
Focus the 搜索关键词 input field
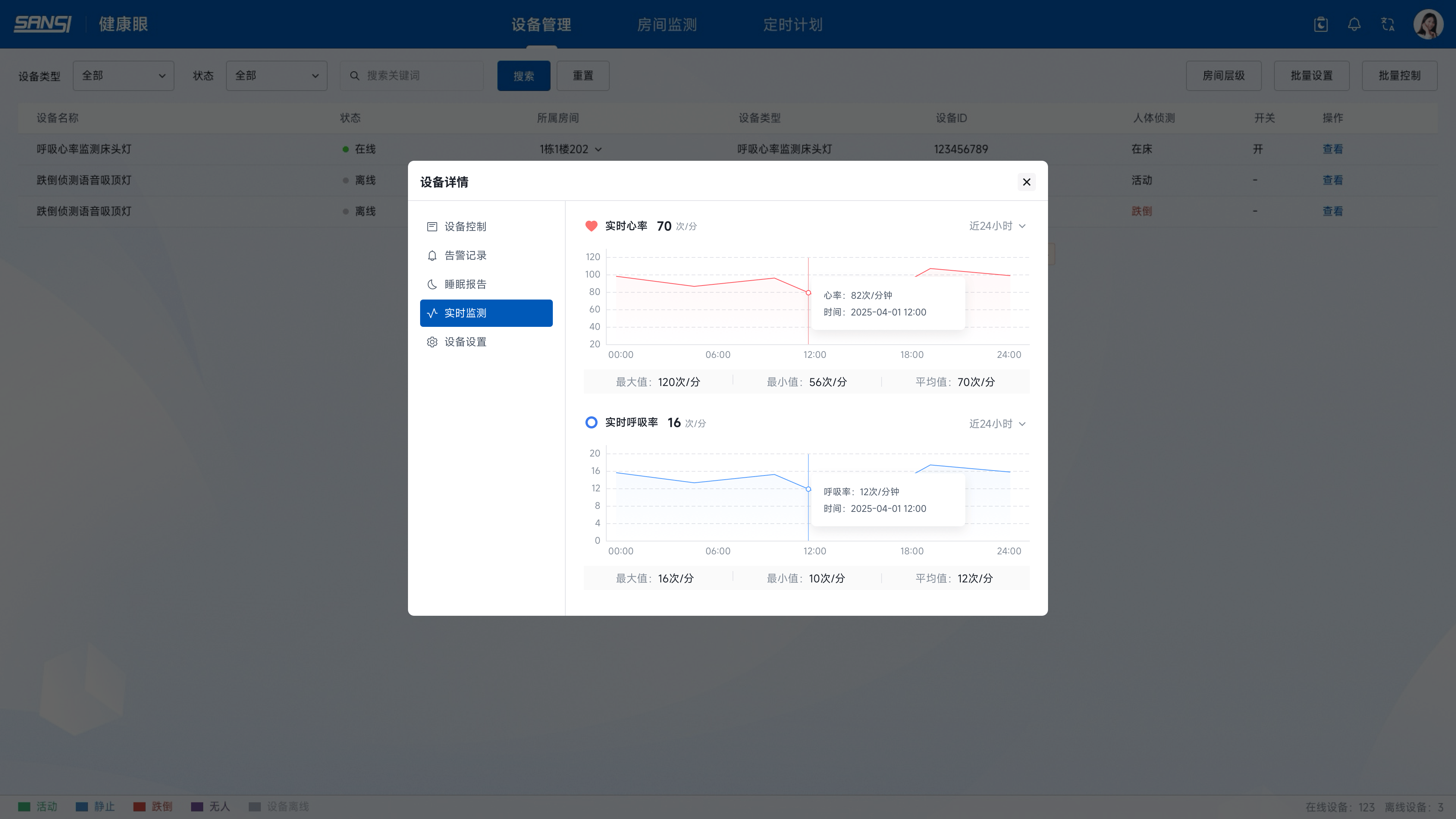[x=411, y=76]
